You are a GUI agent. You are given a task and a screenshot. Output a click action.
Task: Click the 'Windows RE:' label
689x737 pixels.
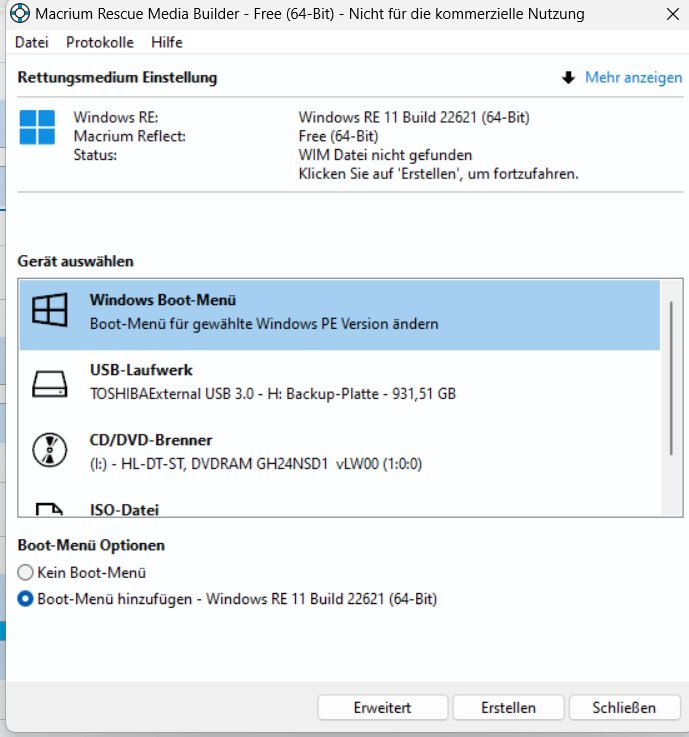[x=116, y=117]
